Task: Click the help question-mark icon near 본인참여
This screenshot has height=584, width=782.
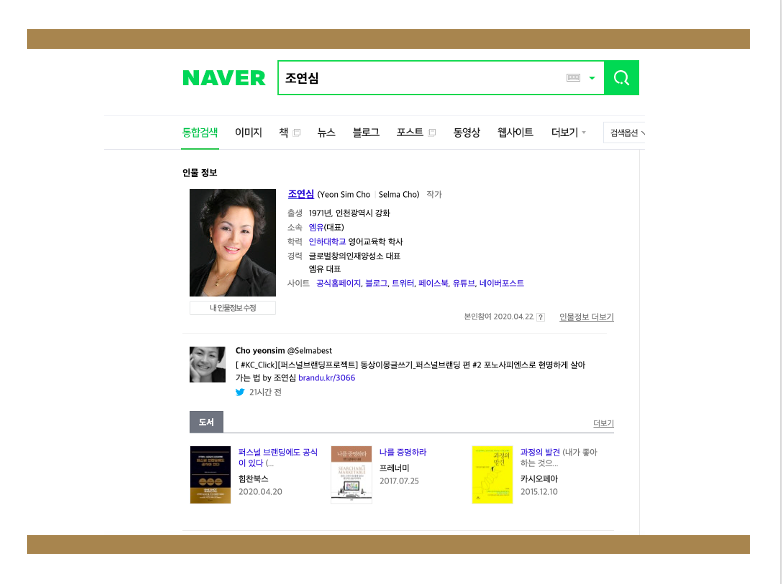Action: pos(541,317)
